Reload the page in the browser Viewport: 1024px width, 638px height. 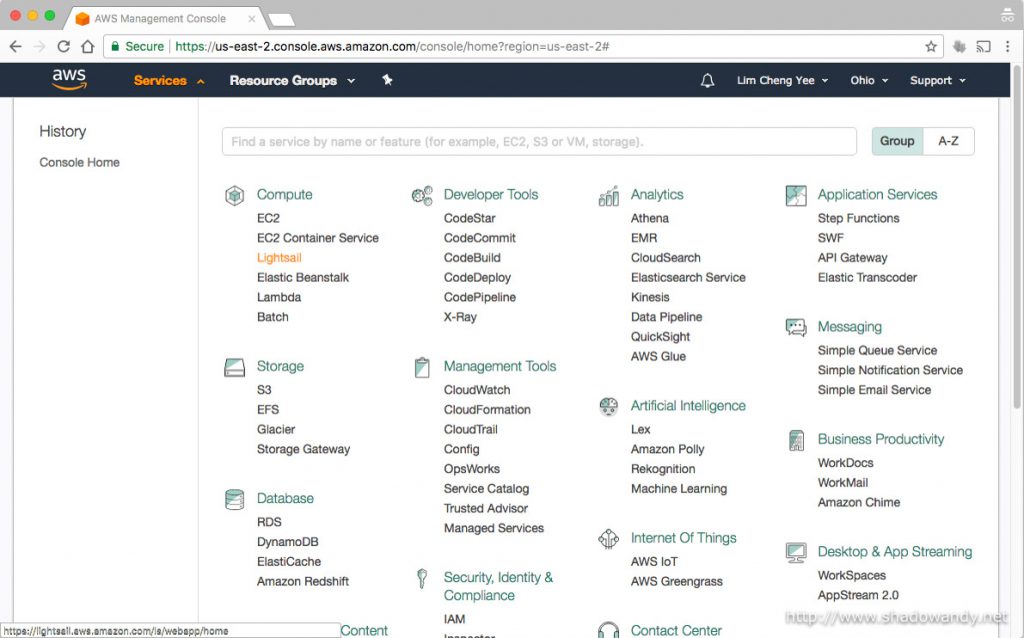click(x=63, y=46)
